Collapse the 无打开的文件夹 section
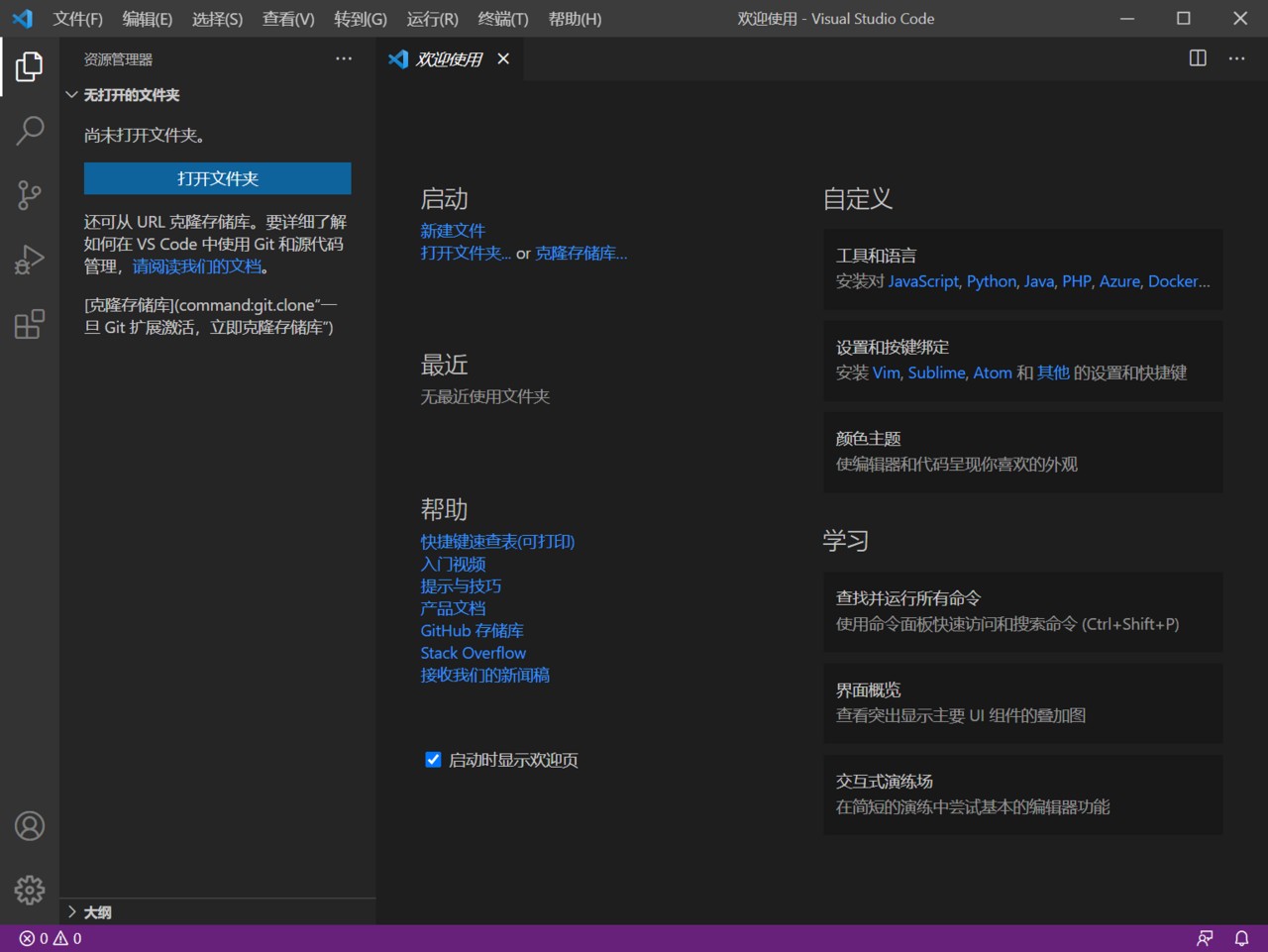This screenshot has width=1268, height=952. [218, 95]
